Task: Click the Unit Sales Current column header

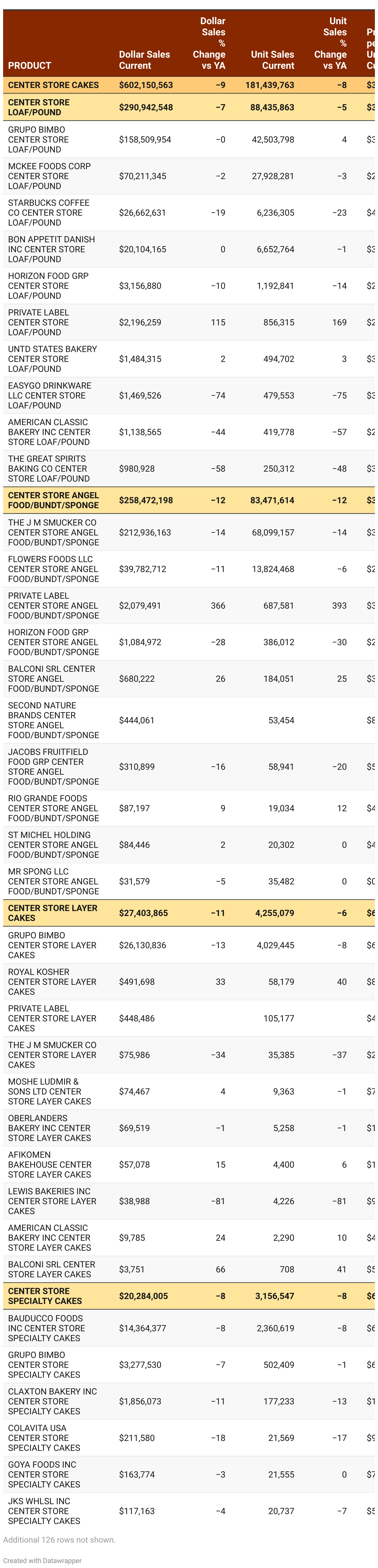Action: (x=272, y=59)
